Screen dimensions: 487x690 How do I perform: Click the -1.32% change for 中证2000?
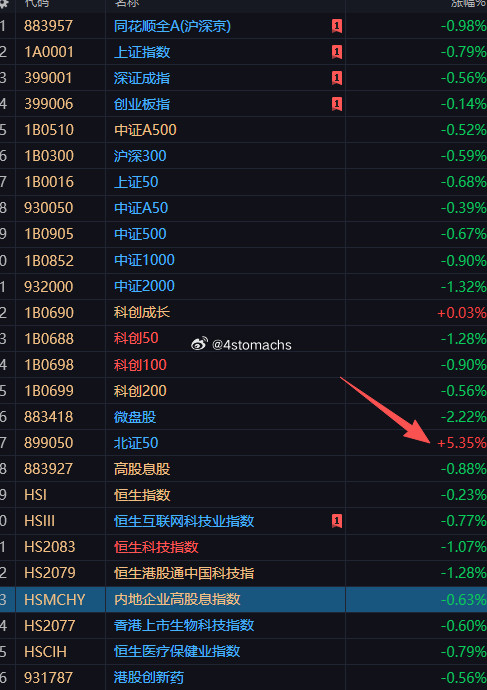[463, 286]
